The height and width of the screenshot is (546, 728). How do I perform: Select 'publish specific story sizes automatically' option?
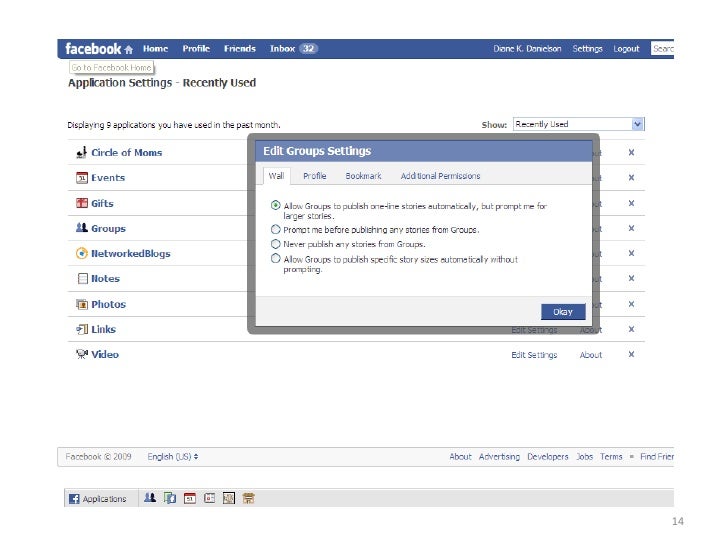point(275,258)
